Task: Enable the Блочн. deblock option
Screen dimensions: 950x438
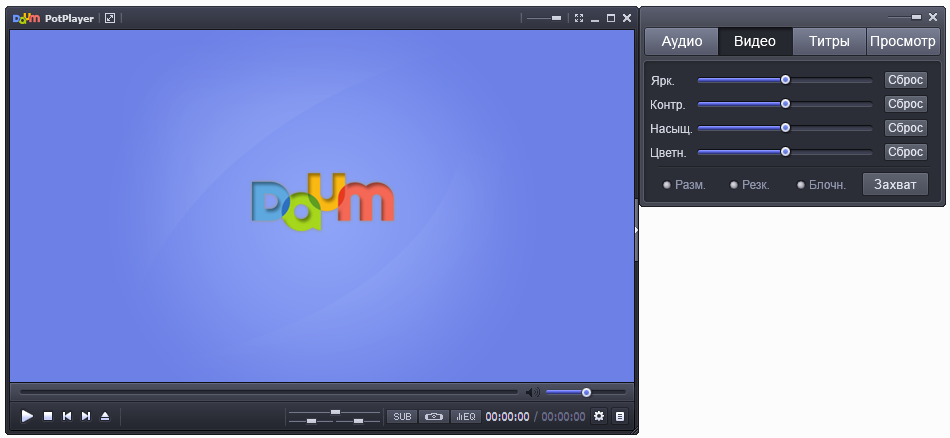Action: (x=822, y=185)
